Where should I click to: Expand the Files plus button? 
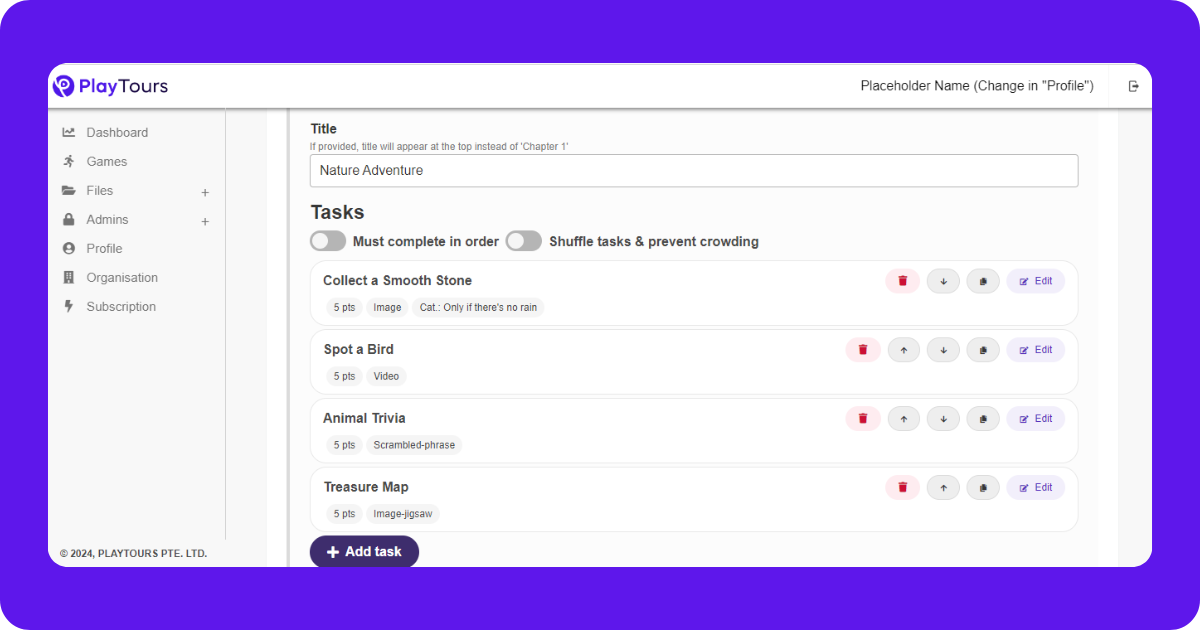click(x=205, y=192)
